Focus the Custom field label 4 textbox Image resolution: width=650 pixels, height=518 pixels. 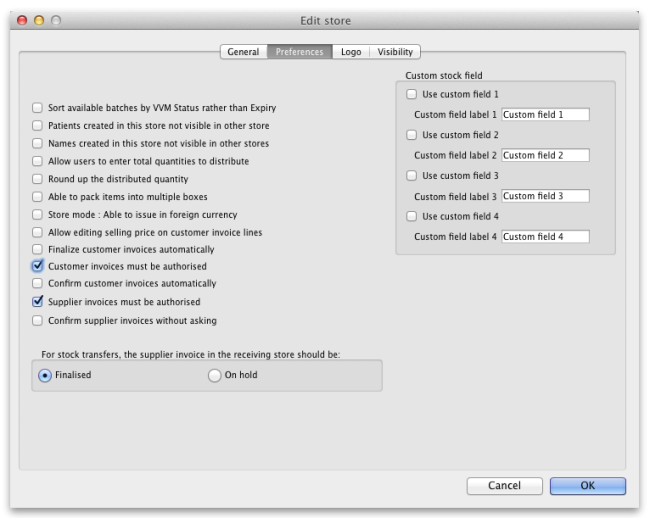pyautogui.click(x=545, y=237)
